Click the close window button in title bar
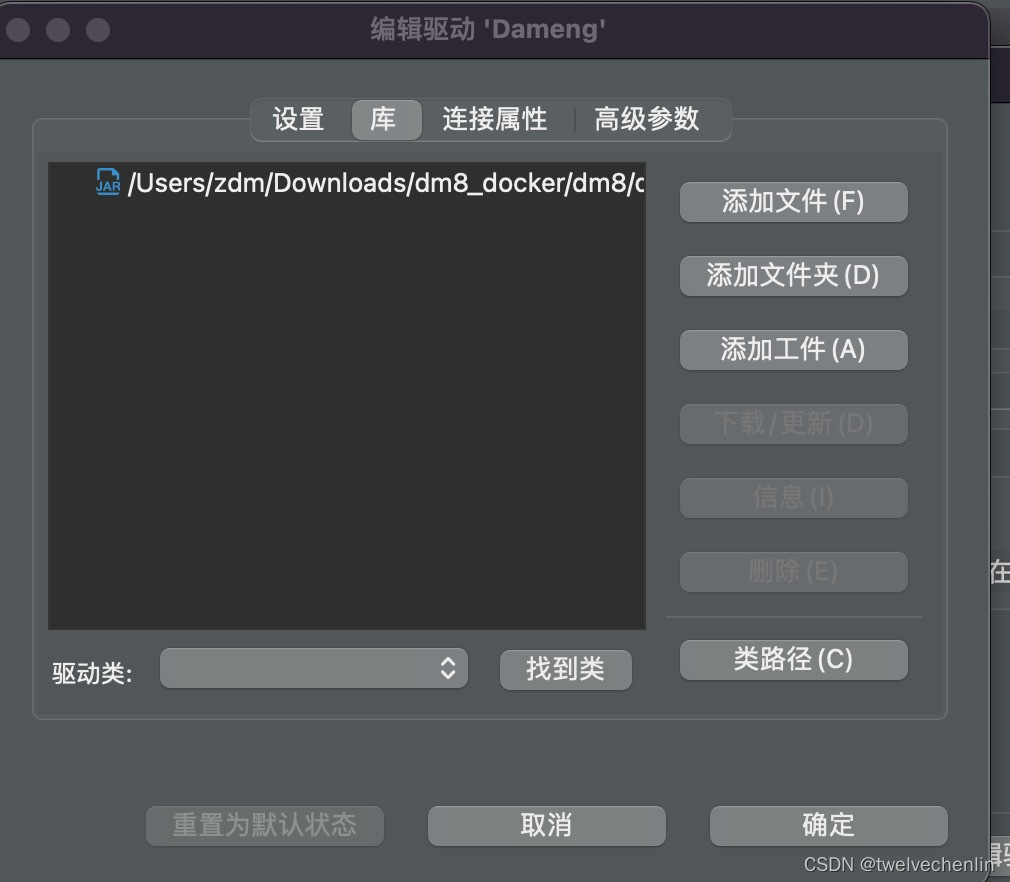The image size is (1010, 882). [17, 30]
